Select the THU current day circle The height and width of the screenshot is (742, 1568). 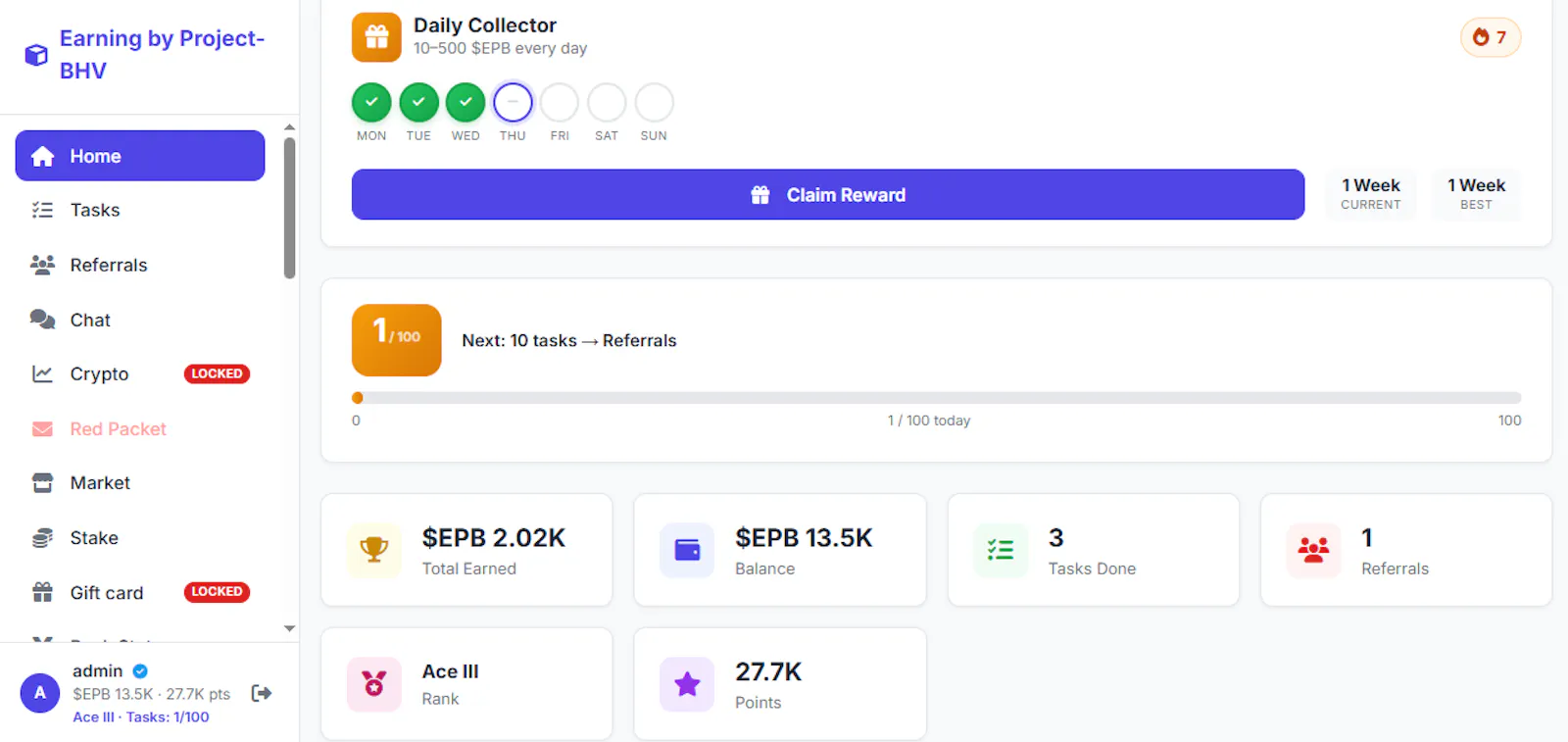(513, 102)
